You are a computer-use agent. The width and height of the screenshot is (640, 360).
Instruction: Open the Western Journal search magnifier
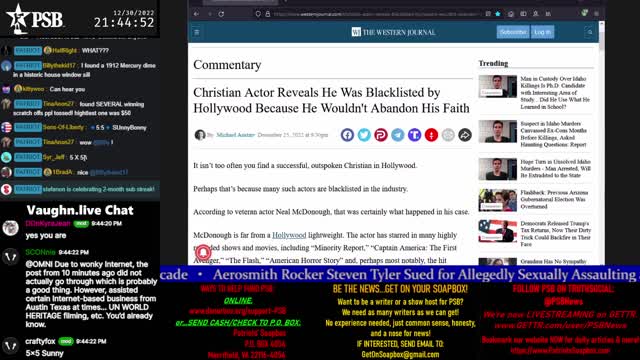pos(590,32)
